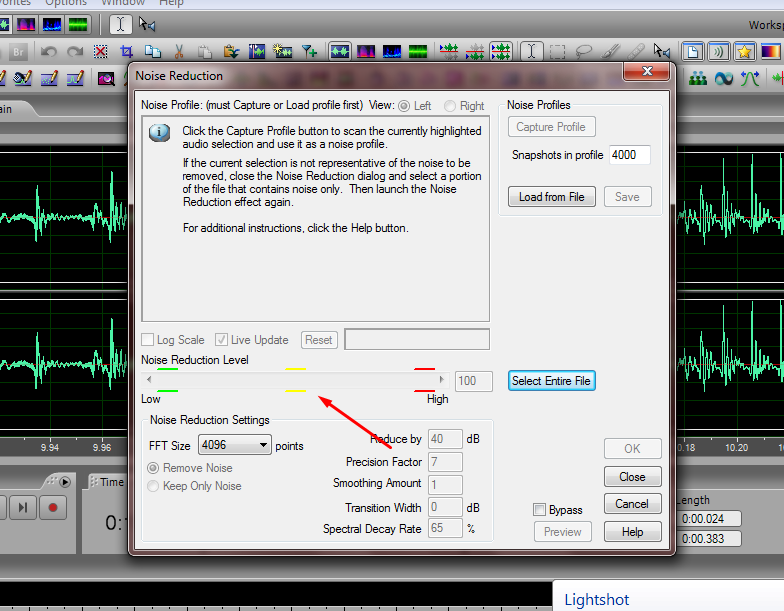Image resolution: width=784 pixels, height=611 pixels.
Task: Switch to Spectral Phase Display in top toolbar
Action: tap(78, 24)
